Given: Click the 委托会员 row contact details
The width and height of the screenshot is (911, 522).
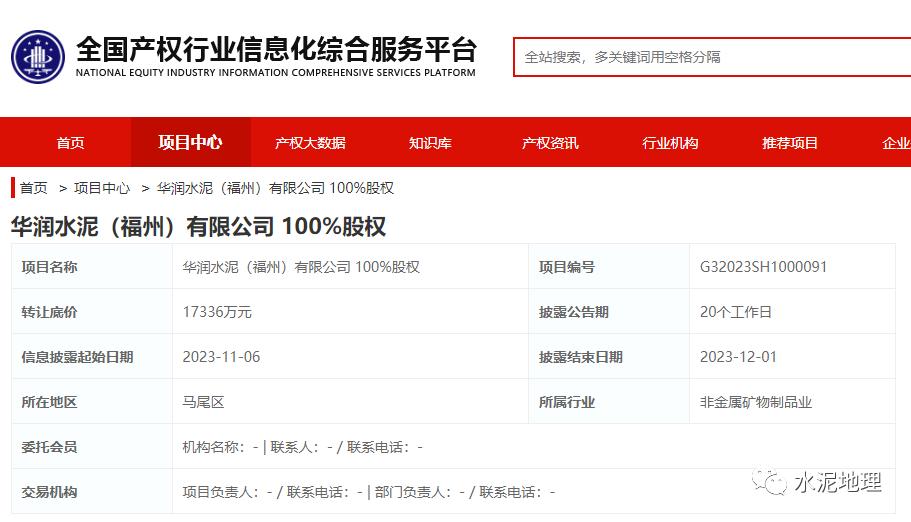Looking at the screenshot, I should click(303, 447).
